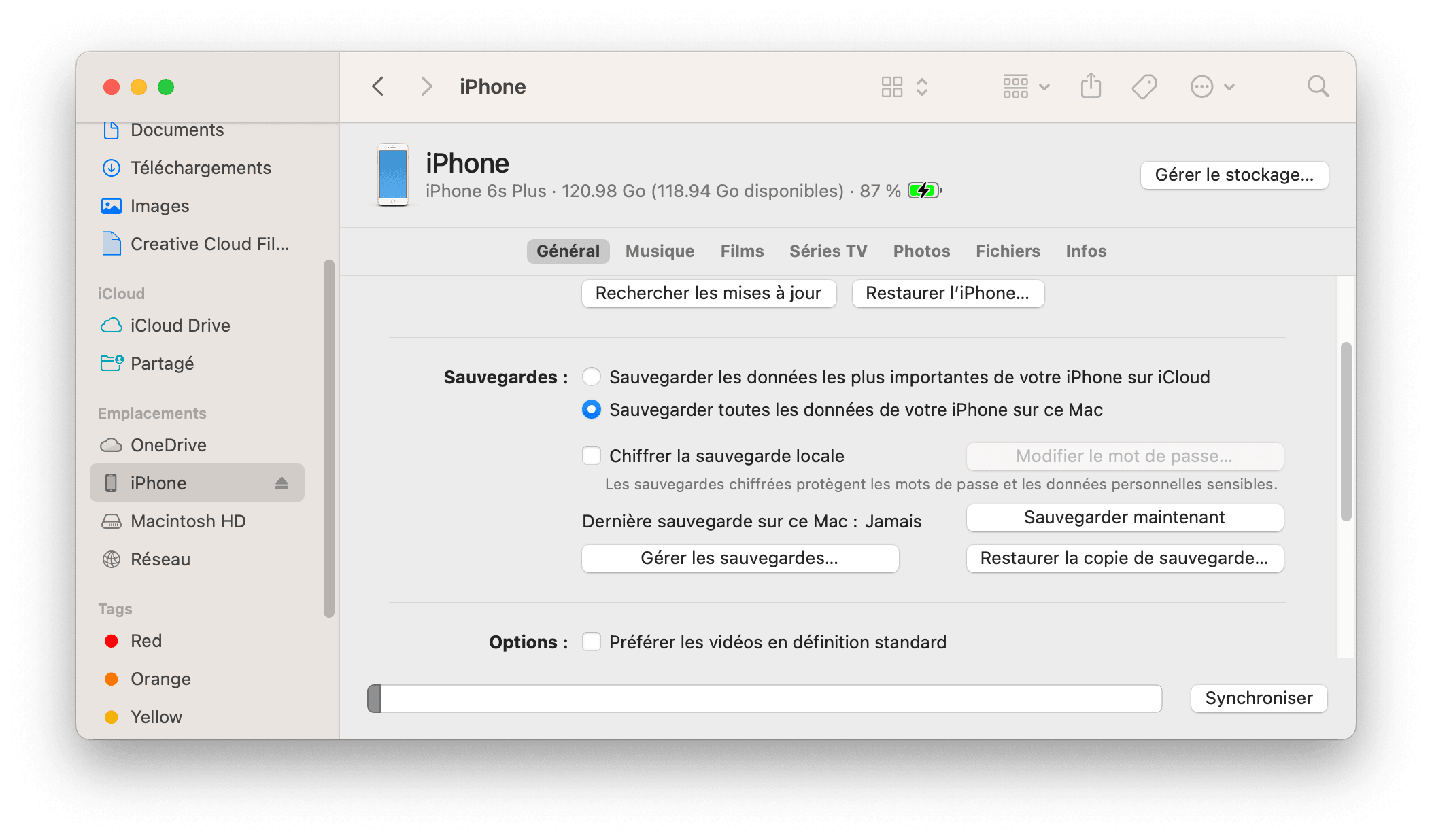Screen dimensions: 1432x840
Task: Click Restaurer la copie de sauvegarde
Action: [x=1125, y=558]
